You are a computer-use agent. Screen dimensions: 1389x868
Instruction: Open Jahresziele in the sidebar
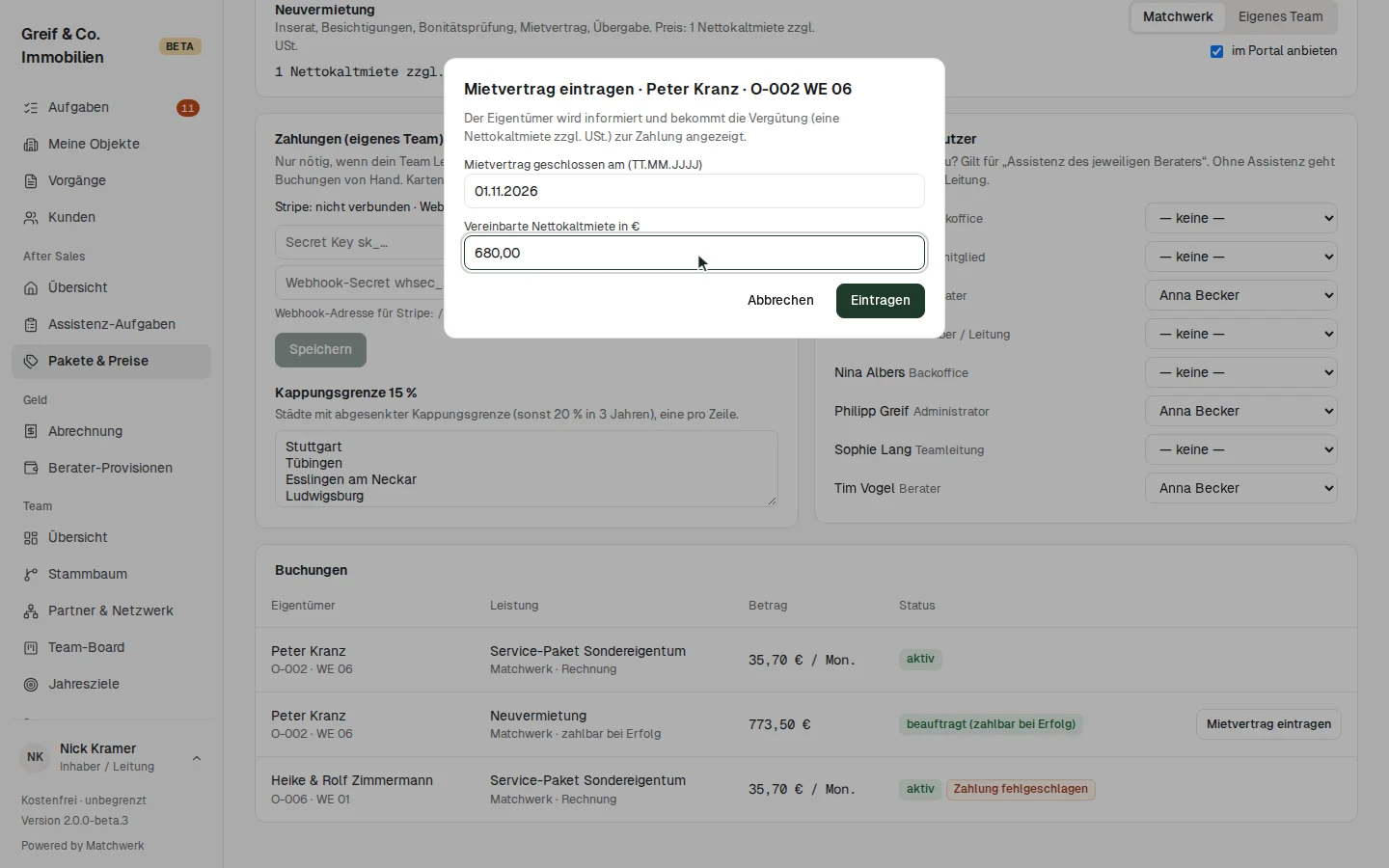click(x=112, y=685)
